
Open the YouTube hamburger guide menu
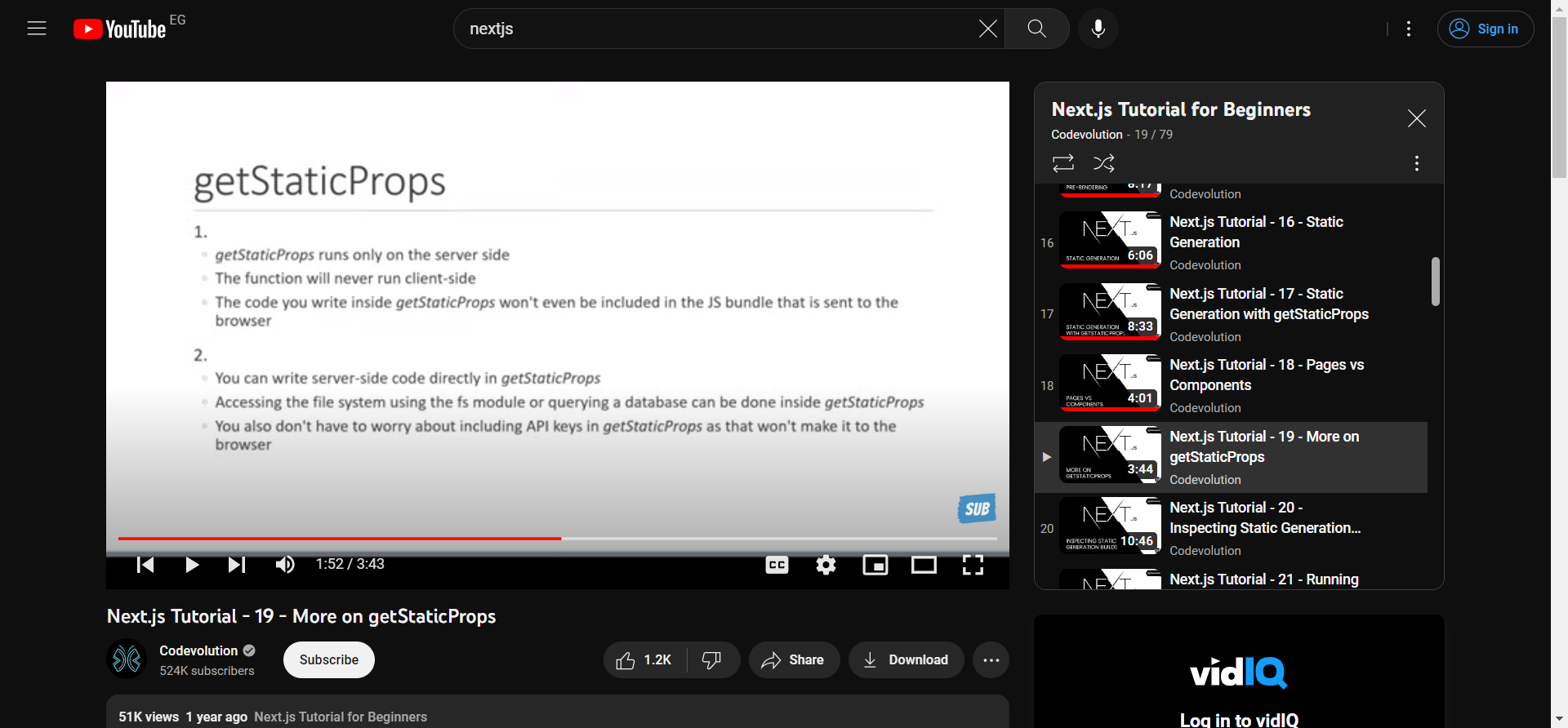[x=37, y=29]
